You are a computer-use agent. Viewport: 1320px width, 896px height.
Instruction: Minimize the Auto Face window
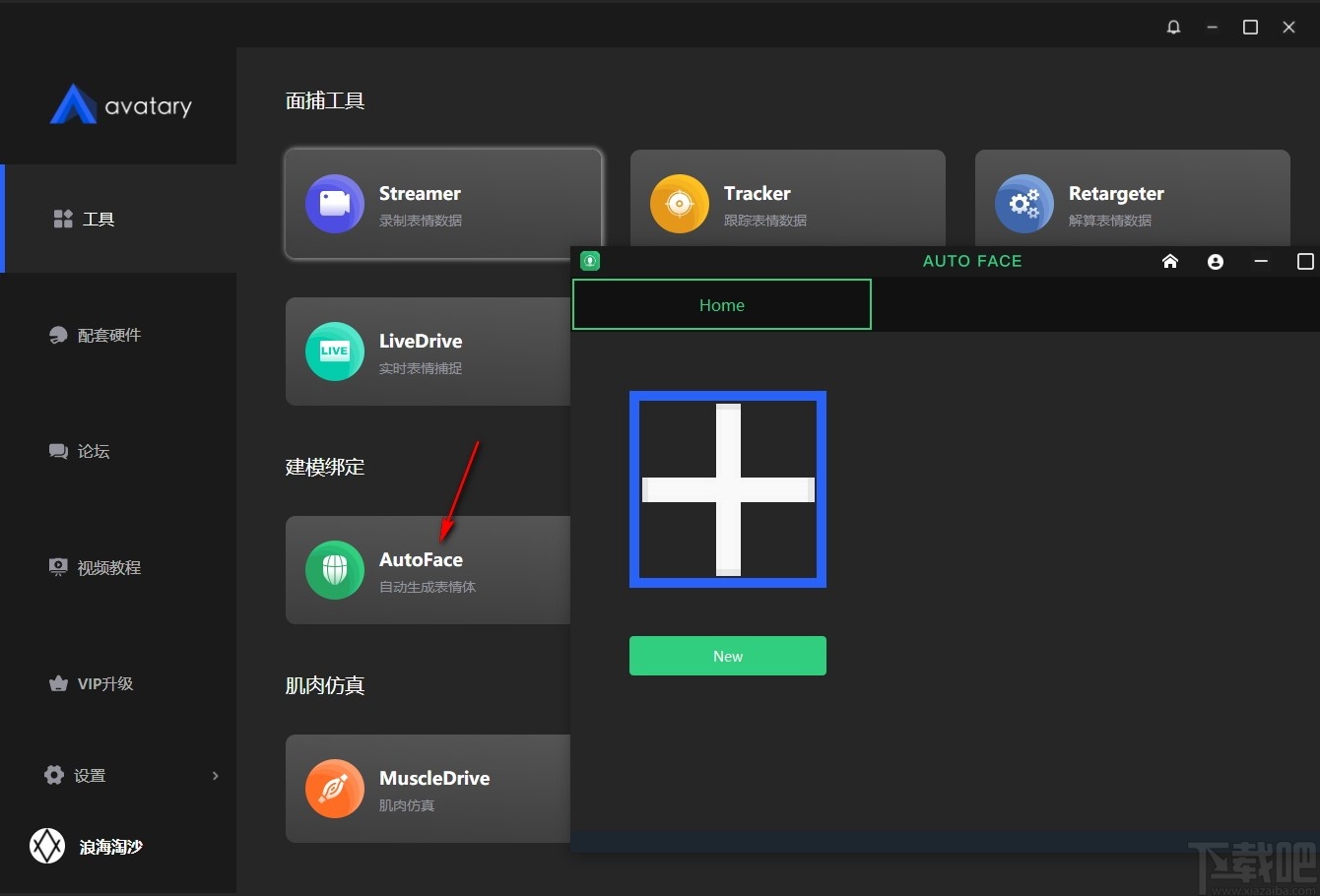tap(1261, 261)
